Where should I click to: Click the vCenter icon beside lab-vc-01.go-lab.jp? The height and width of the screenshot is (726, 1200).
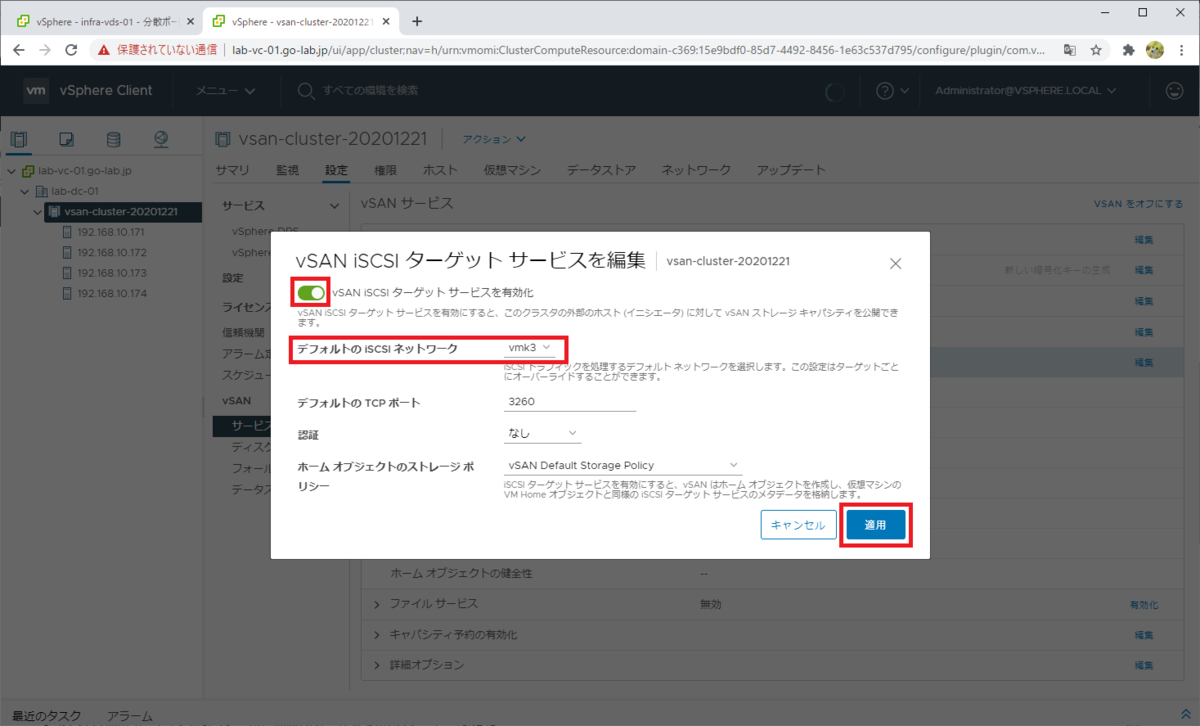click(28, 171)
